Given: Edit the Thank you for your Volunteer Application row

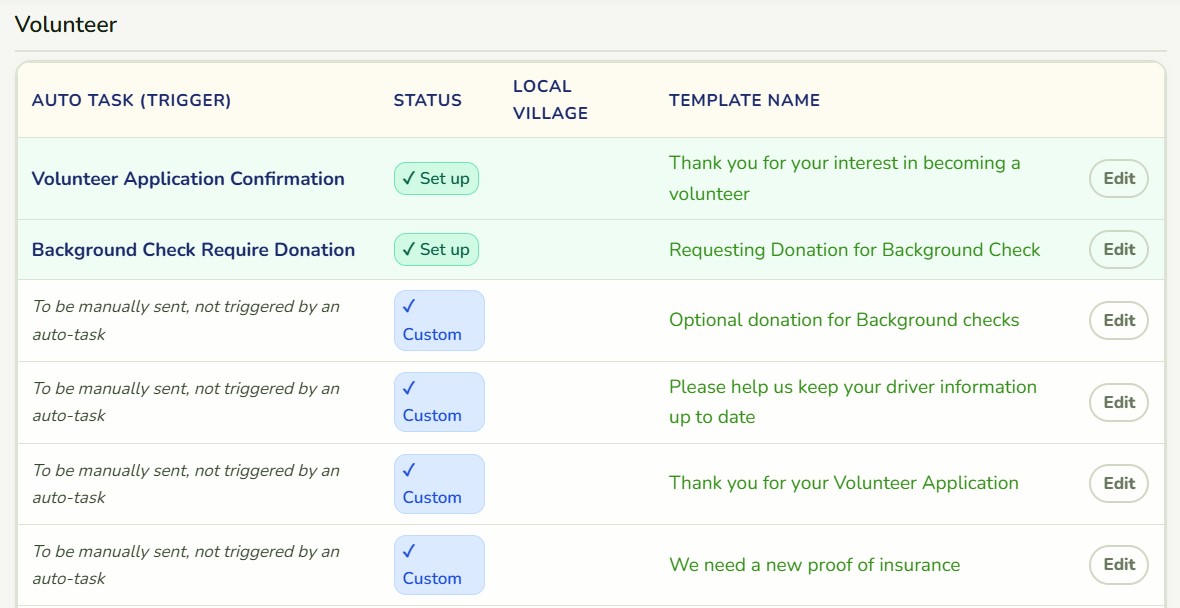Looking at the screenshot, I should coord(1118,483).
